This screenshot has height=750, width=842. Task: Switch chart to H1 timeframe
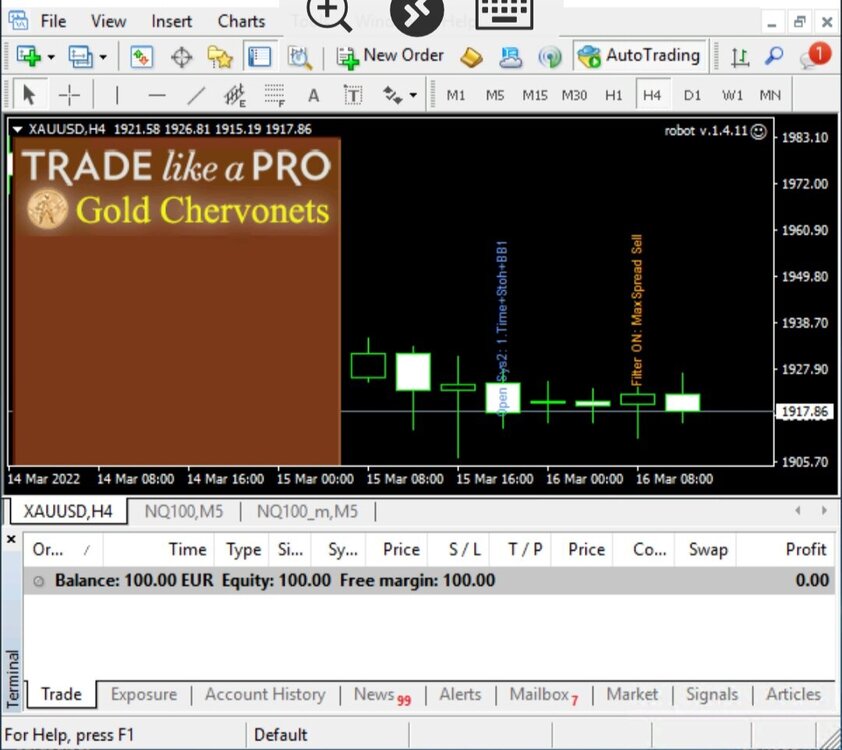(613, 95)
